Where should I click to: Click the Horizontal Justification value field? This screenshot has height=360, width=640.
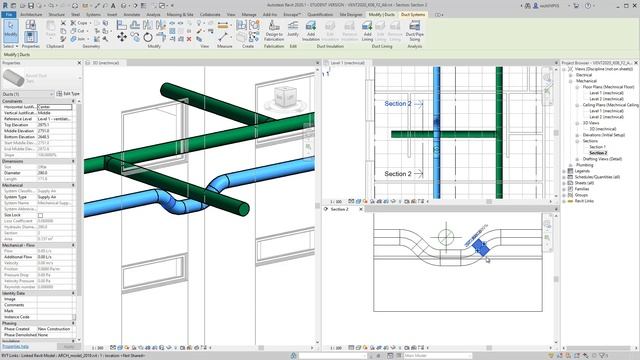pyautogui.click(x=54, y=107)
